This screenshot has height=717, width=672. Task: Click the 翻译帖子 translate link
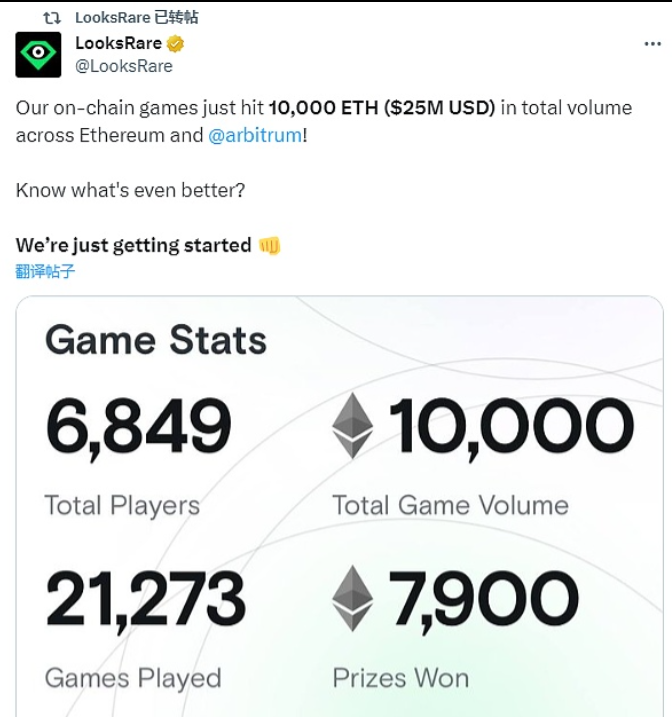(45, 270)
